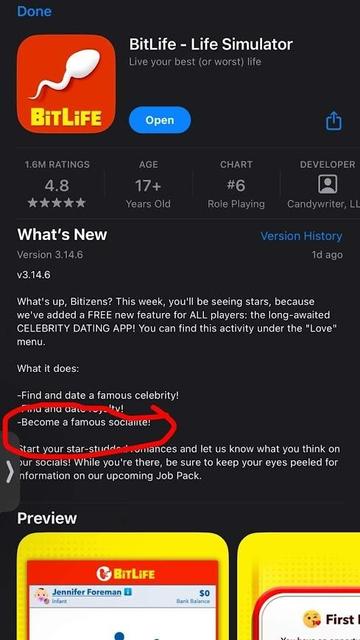Viewport: 360px width, 640px height.
Task: Open the Candywriter developer page
Action: 323,185
